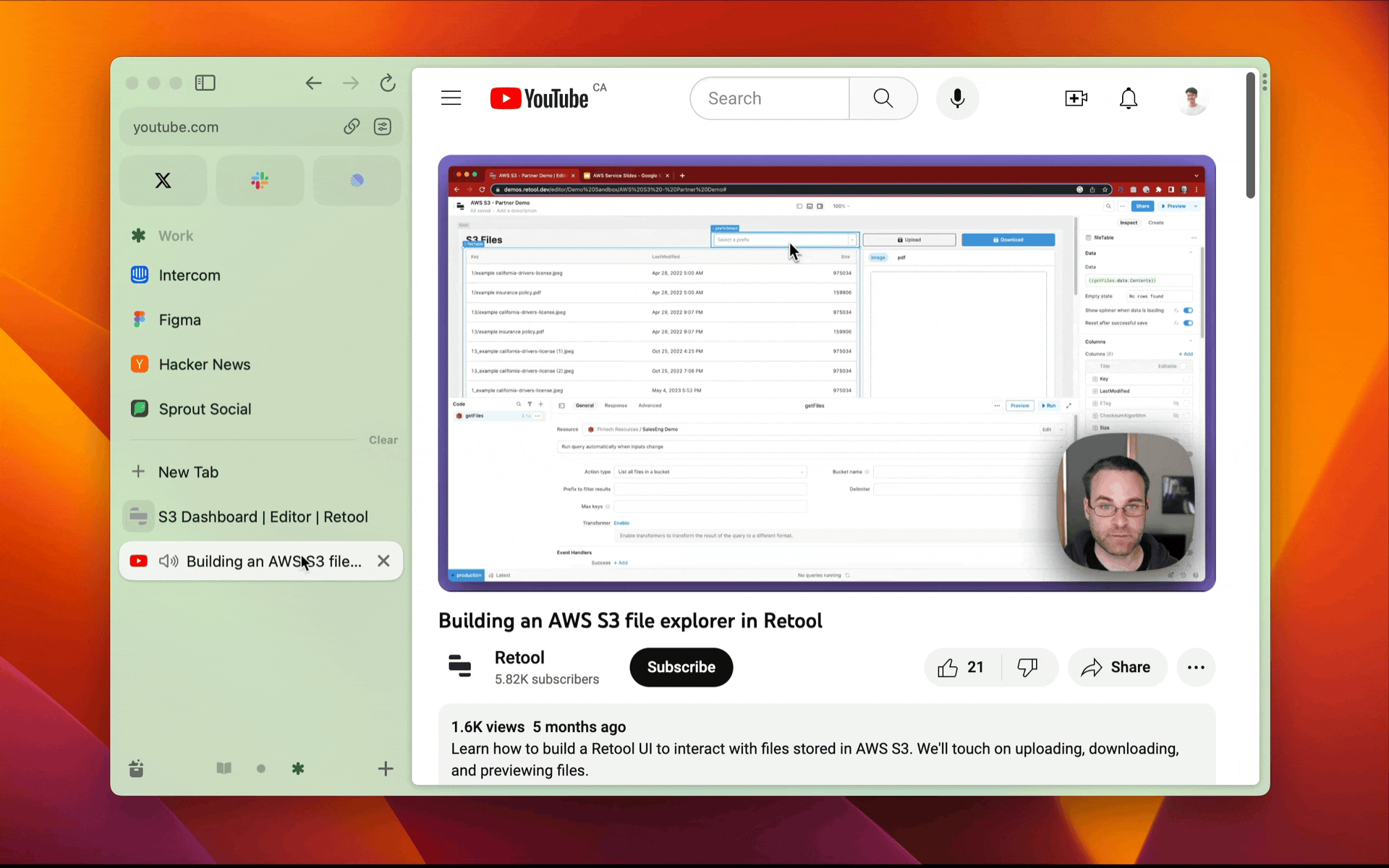This screenshot has width=1389, height=868.
Task: Open the Retool channel name link
Action: [519, 658]
